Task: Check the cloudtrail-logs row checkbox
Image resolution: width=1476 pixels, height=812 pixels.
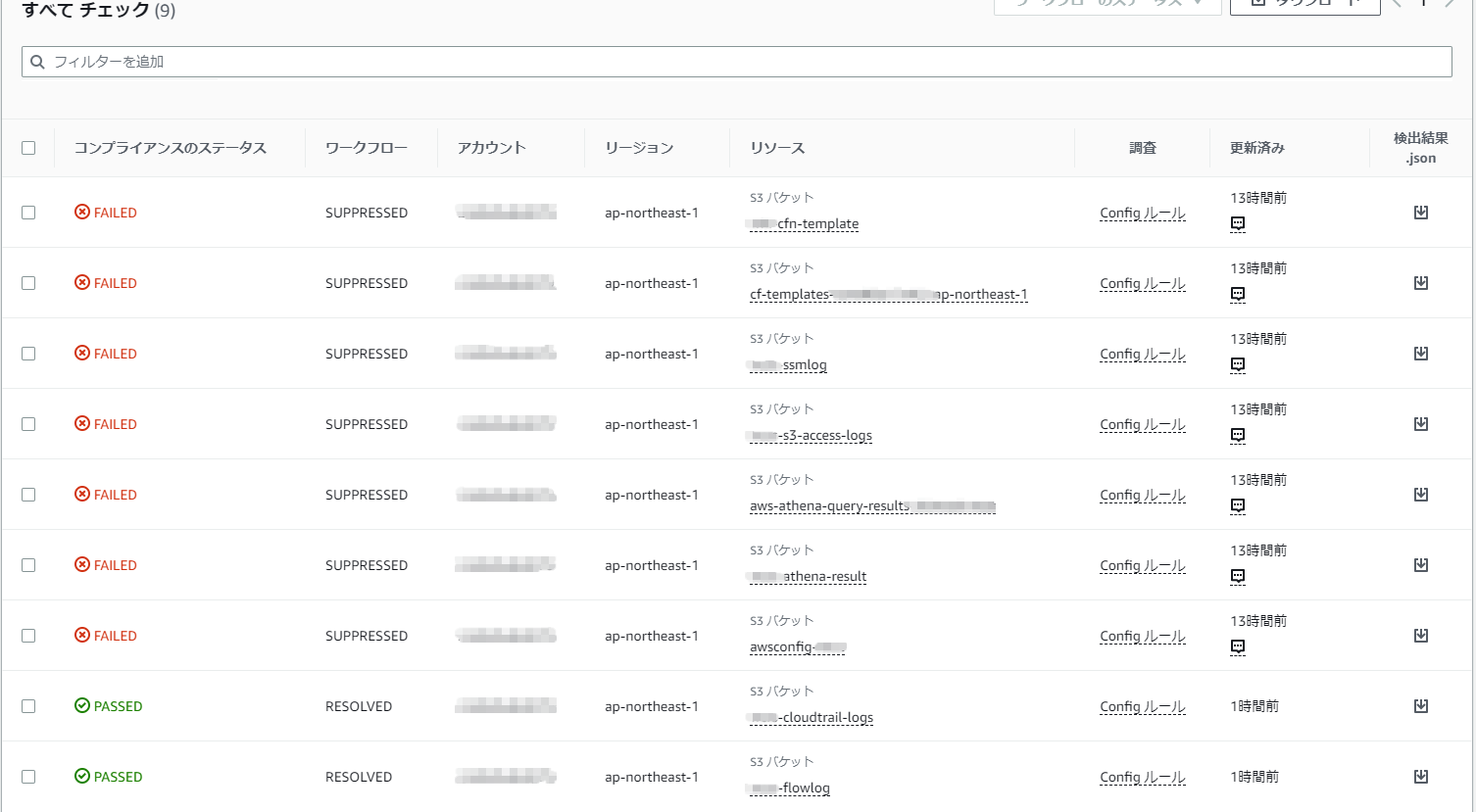Action: click(28, 706)
